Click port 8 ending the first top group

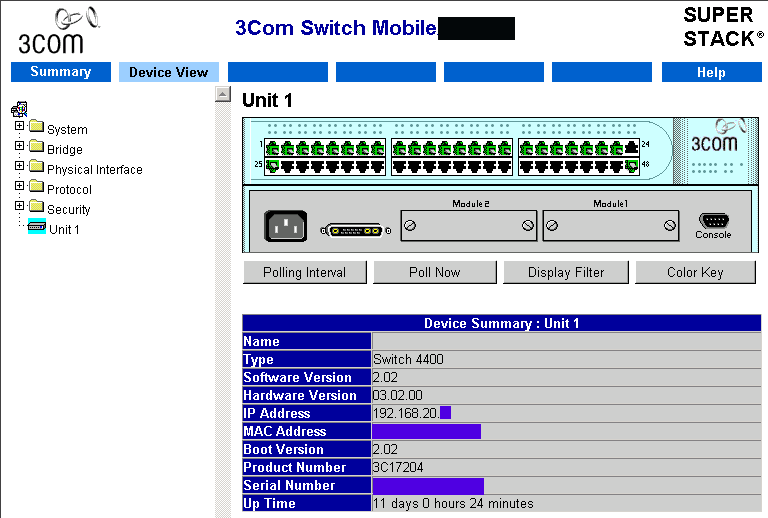click(x=378, y=148)
